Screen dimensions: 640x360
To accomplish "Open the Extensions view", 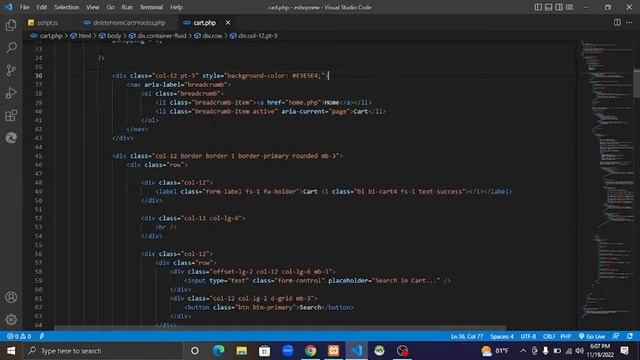I will pyautogui.click(x=11, y=116).
